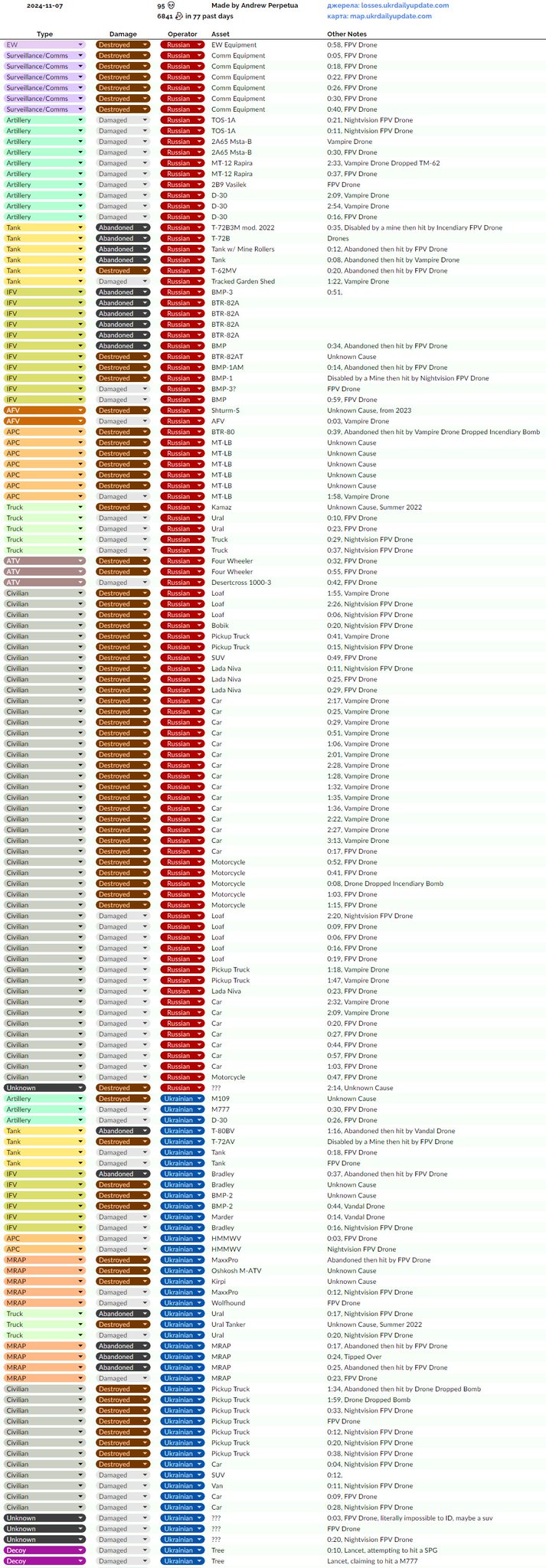The height and width of the screenshot is (1568, 546).
Task: Open Abandoned dropdown in Tipped Over MRAP row
Action: pos(123,1357)
